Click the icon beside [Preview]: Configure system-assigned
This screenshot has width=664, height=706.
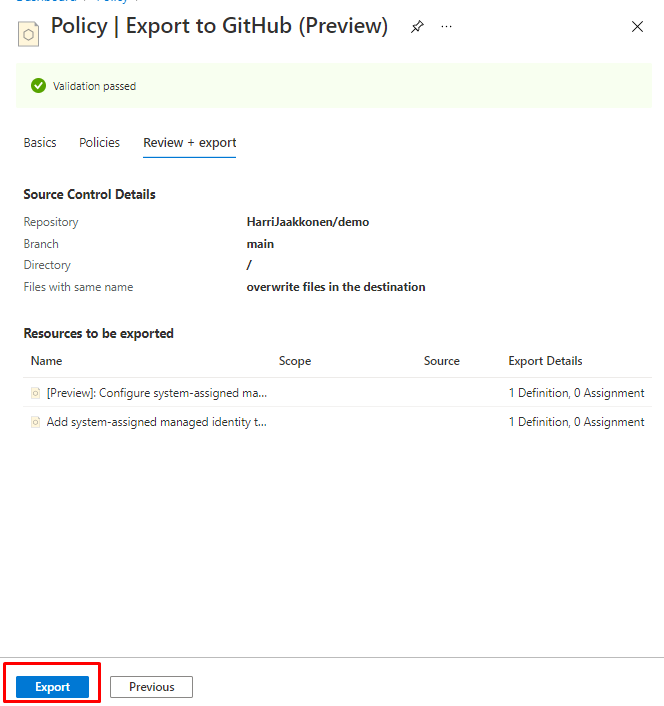point(36,393)
